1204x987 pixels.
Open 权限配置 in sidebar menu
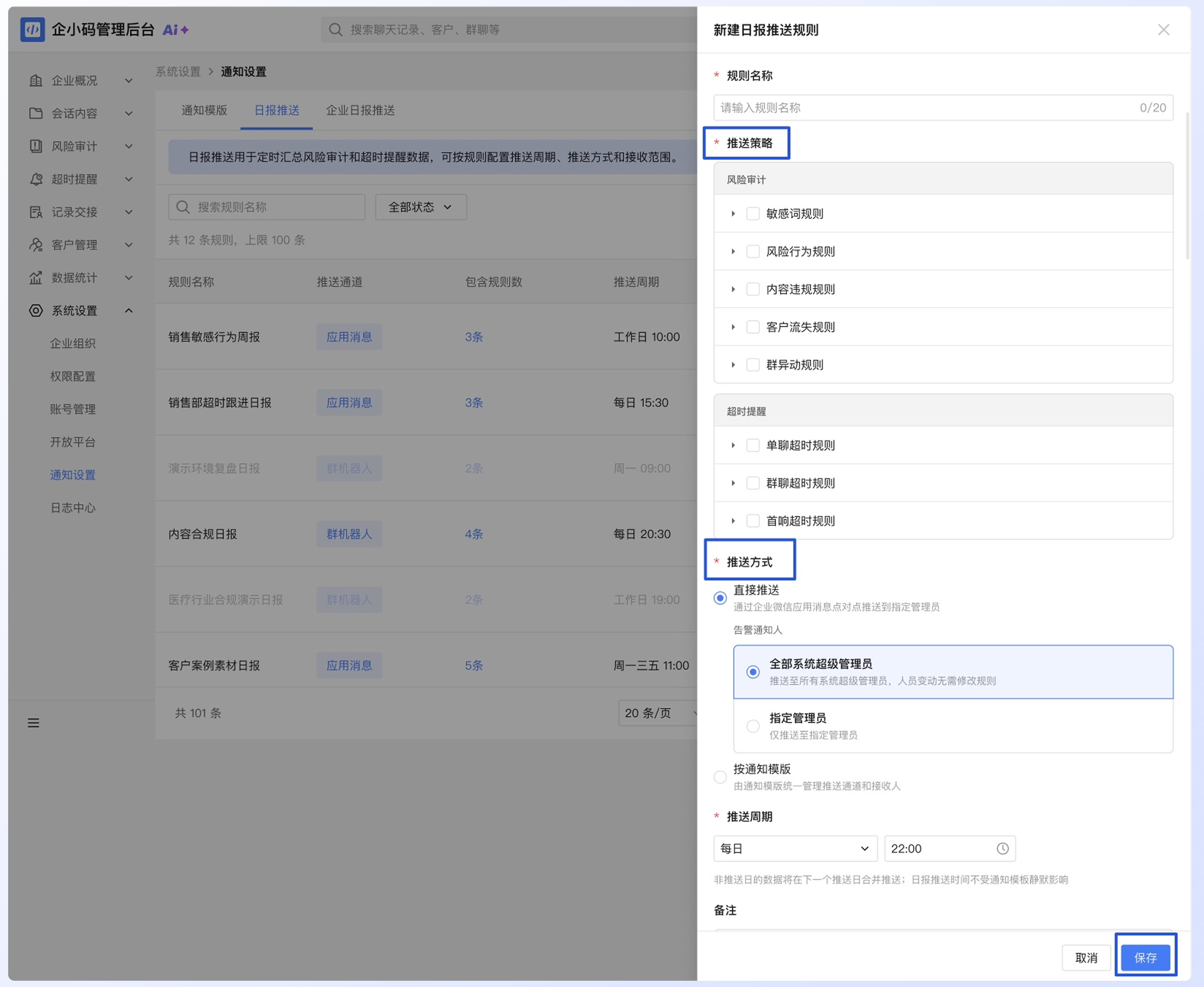[73, 376]
